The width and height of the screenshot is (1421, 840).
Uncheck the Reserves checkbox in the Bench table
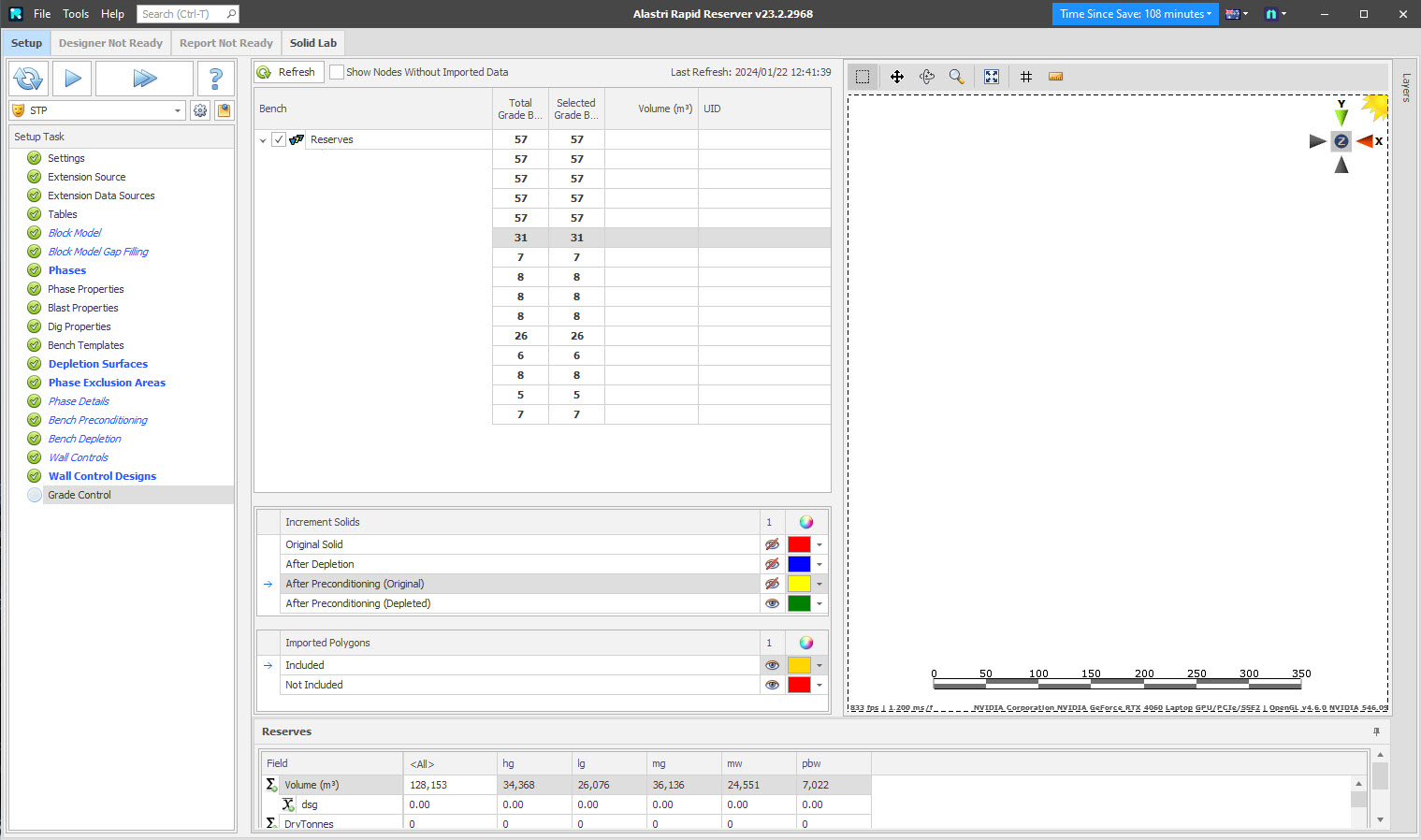tap(279, 138)
